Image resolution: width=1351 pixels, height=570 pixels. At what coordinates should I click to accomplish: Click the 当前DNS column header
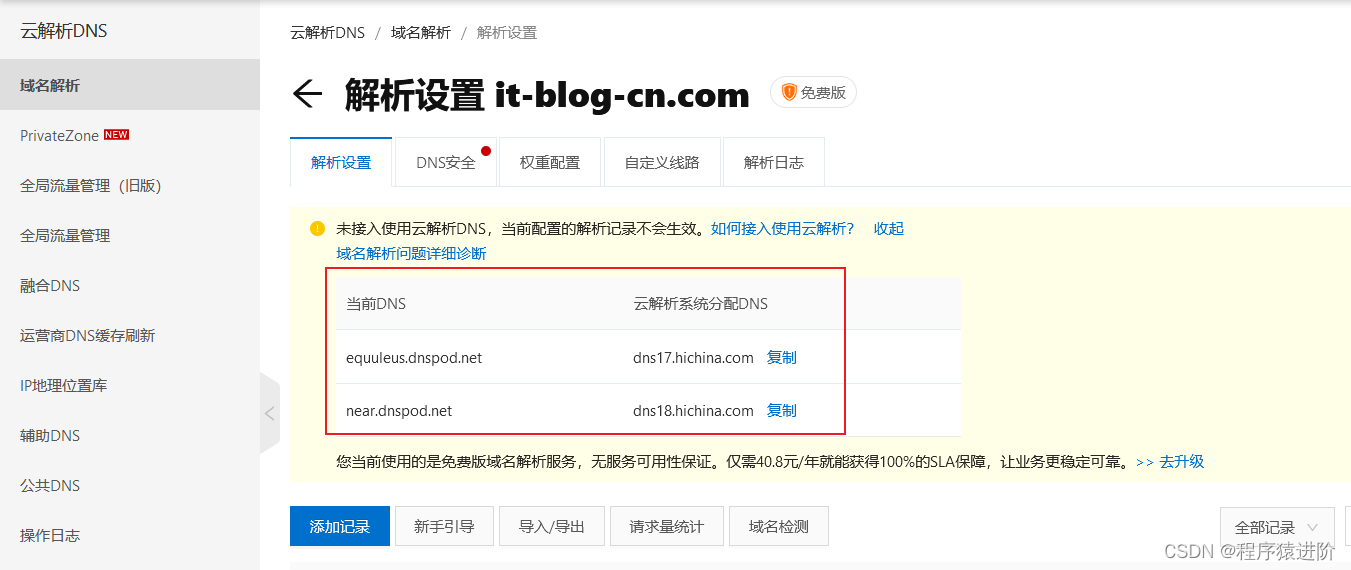(376, 304)
